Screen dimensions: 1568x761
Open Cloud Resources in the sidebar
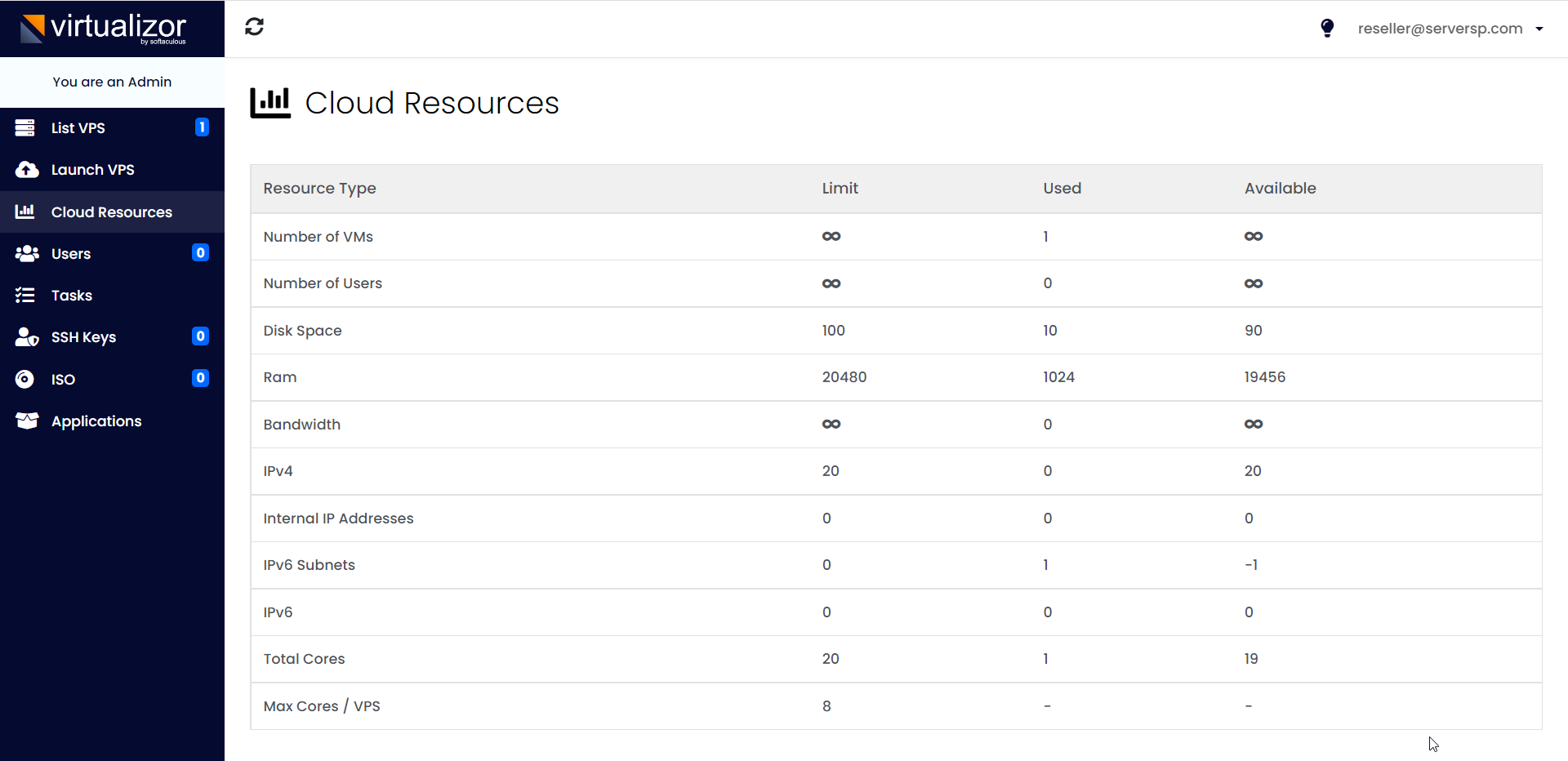click(x=112, y=212)
